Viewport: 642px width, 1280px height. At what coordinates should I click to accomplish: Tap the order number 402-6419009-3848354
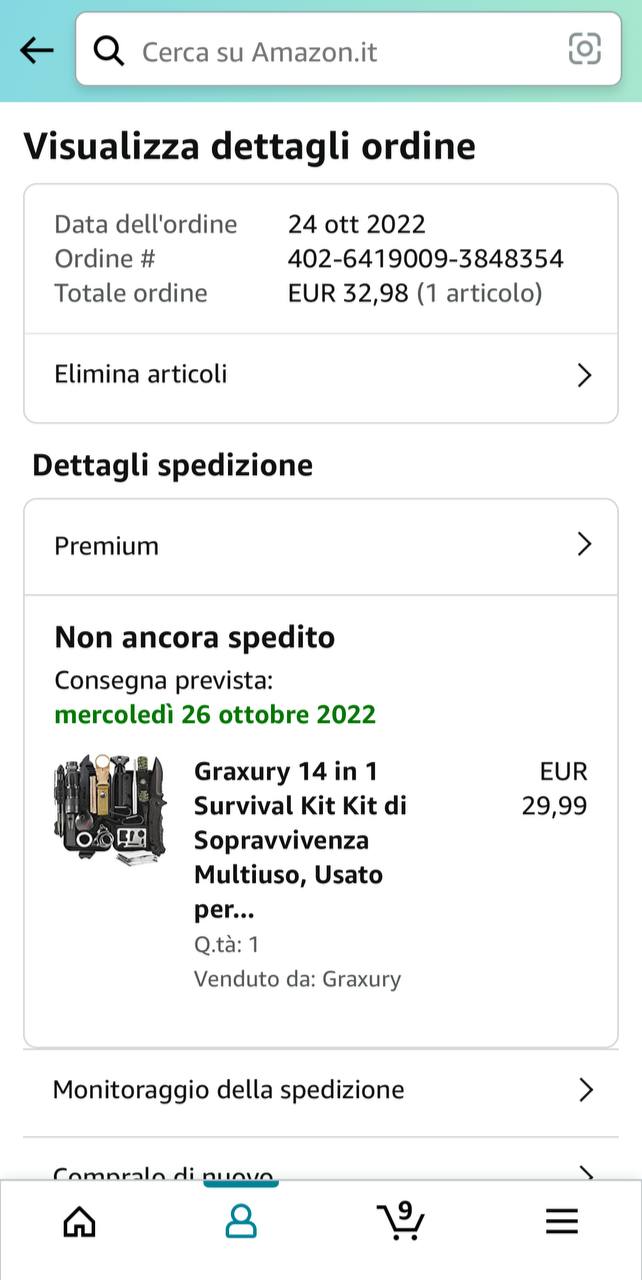click(425, 259)
